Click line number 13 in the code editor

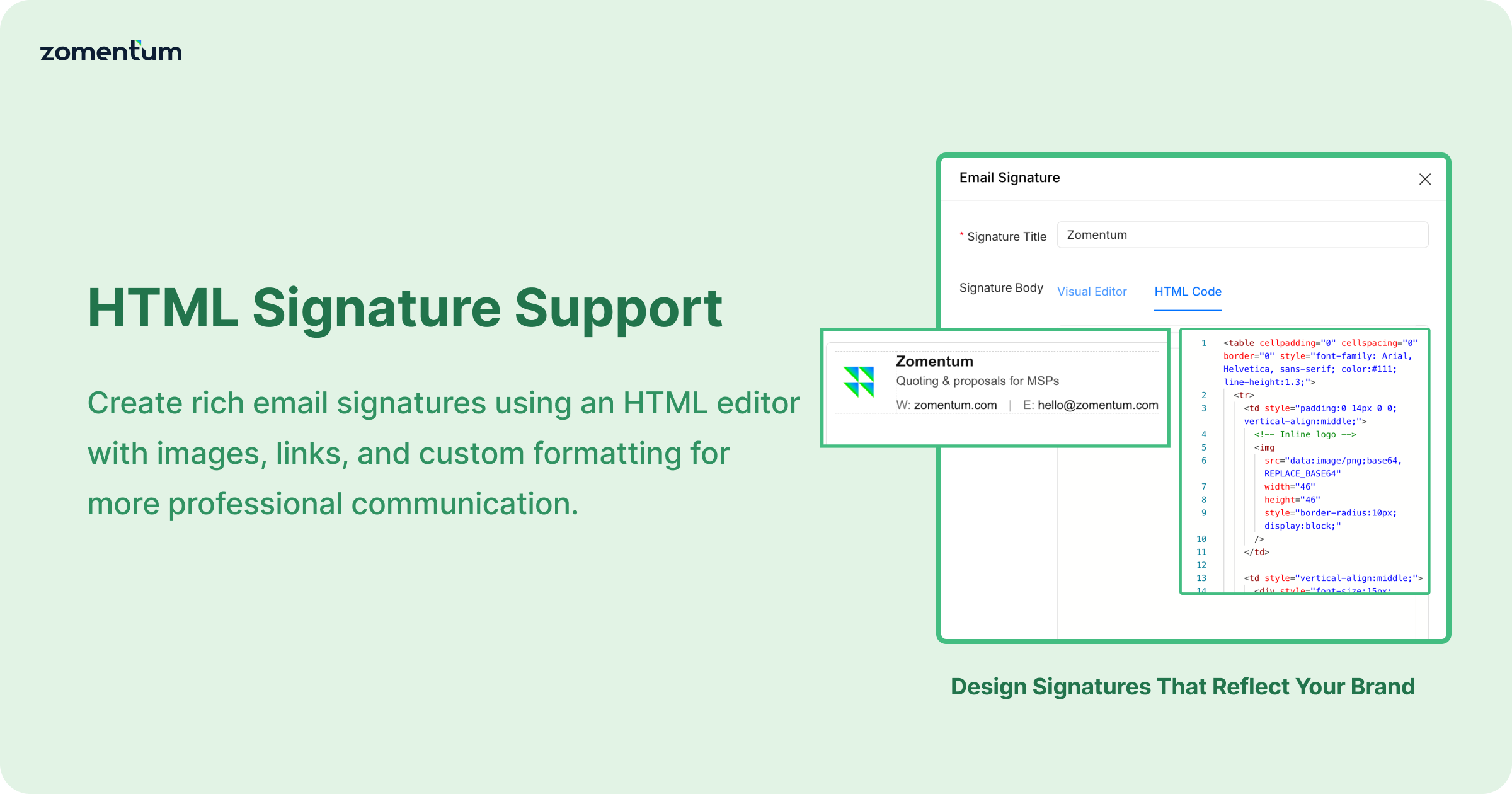1202,578
